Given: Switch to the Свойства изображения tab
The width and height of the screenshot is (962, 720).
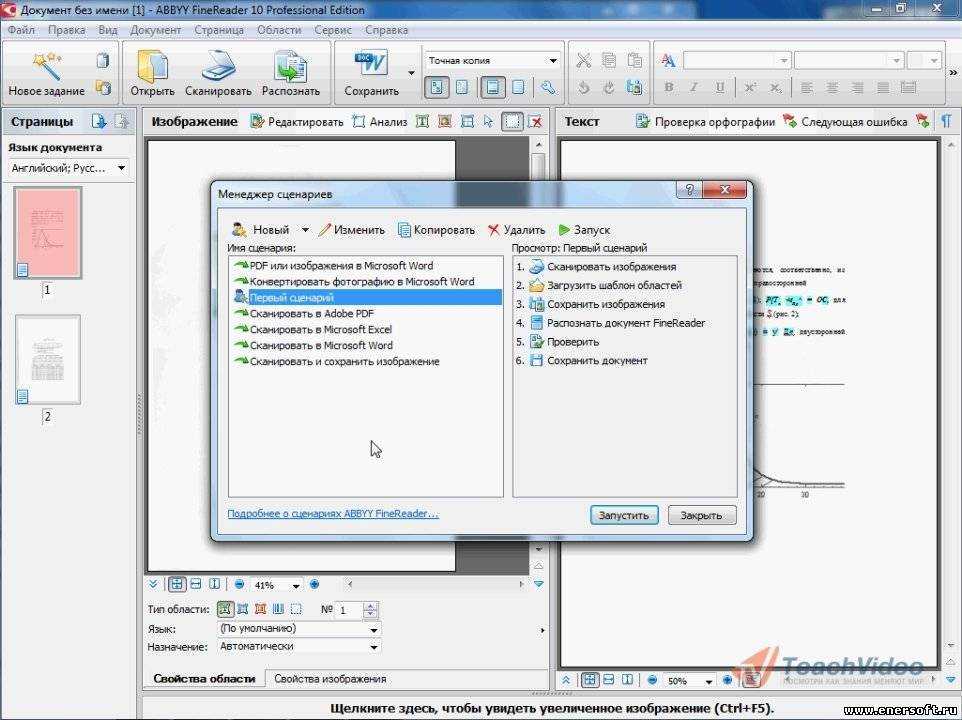Looking at the screenshot, I should click(x=330, y=679).
